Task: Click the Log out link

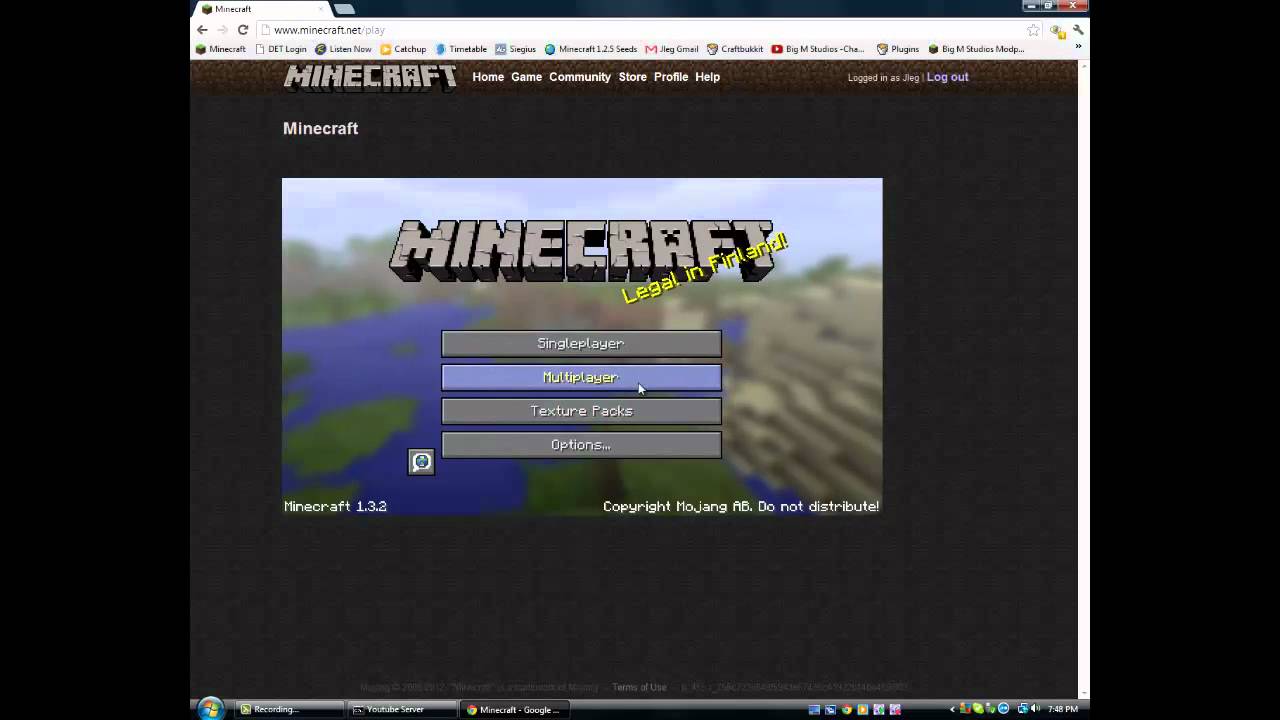Action: (x=947, y=77)
